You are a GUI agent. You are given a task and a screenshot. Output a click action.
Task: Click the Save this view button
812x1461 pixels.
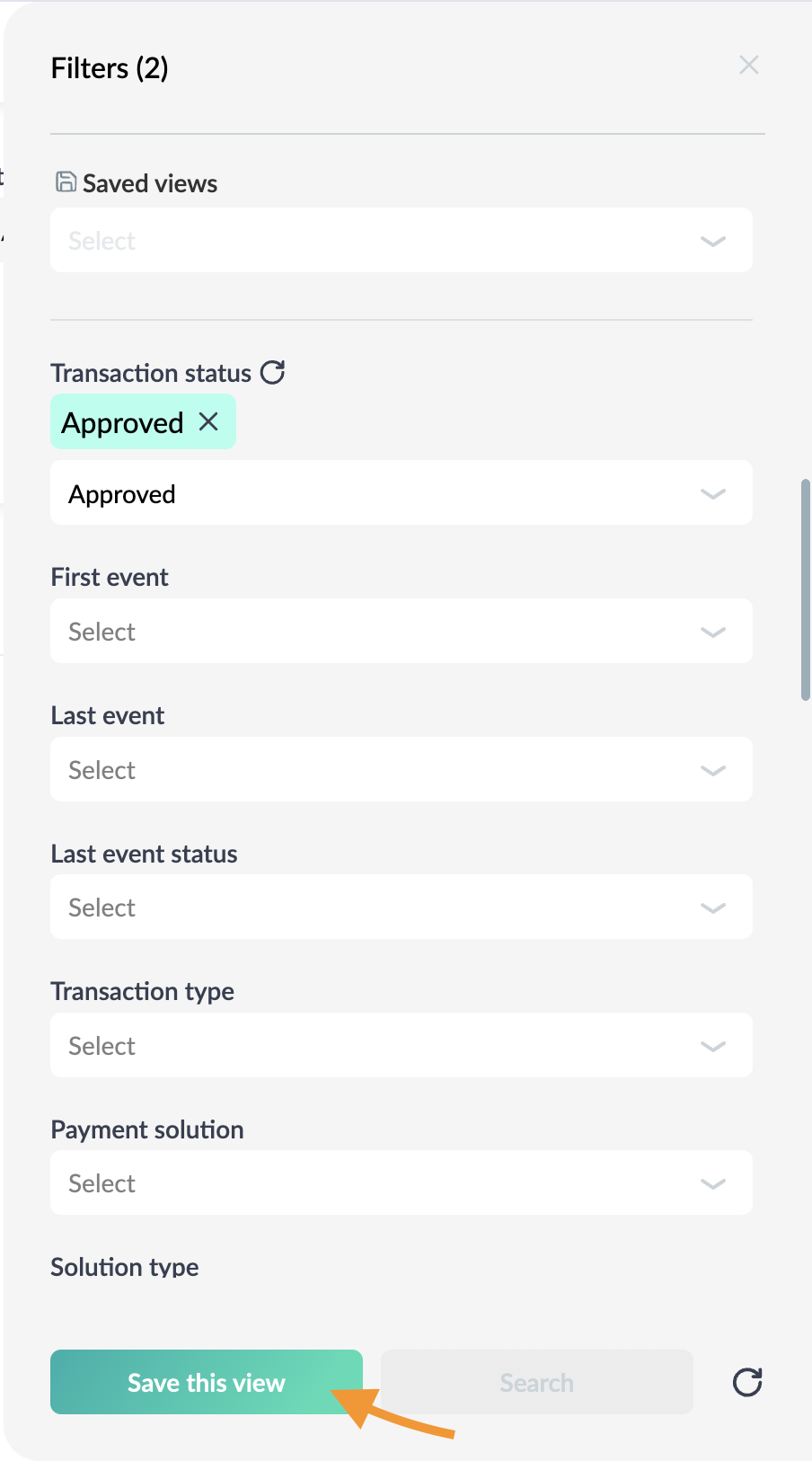(207, 1382)
